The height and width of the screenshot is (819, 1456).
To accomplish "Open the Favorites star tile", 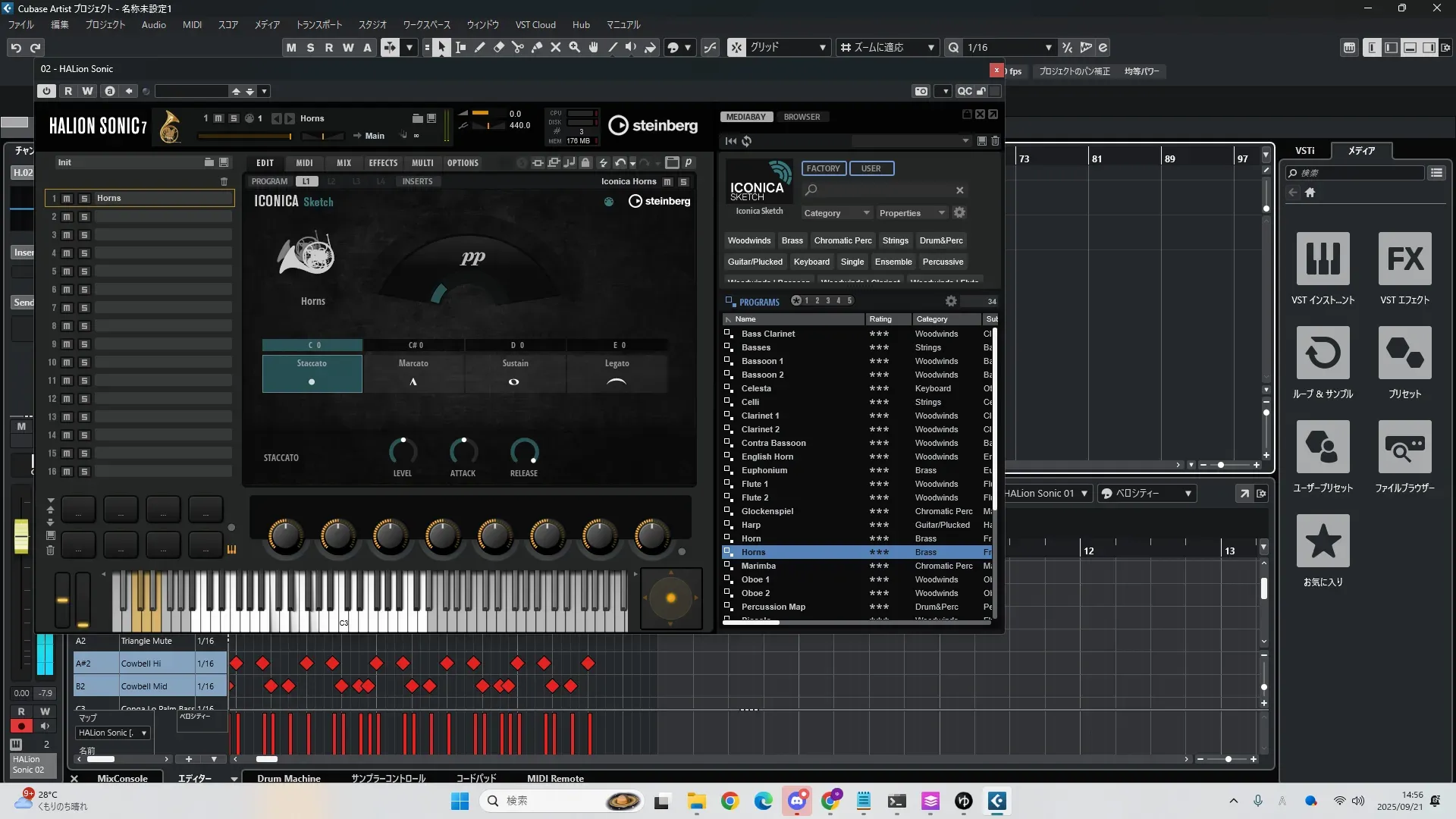I will [x=1323, y=541].
